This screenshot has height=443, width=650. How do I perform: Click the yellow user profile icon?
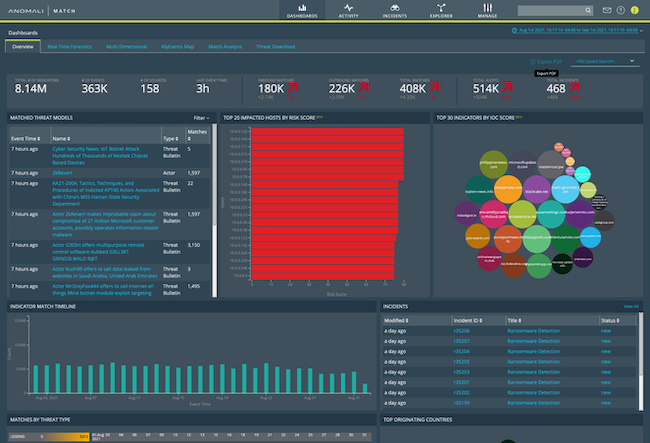tap(635, 11)
